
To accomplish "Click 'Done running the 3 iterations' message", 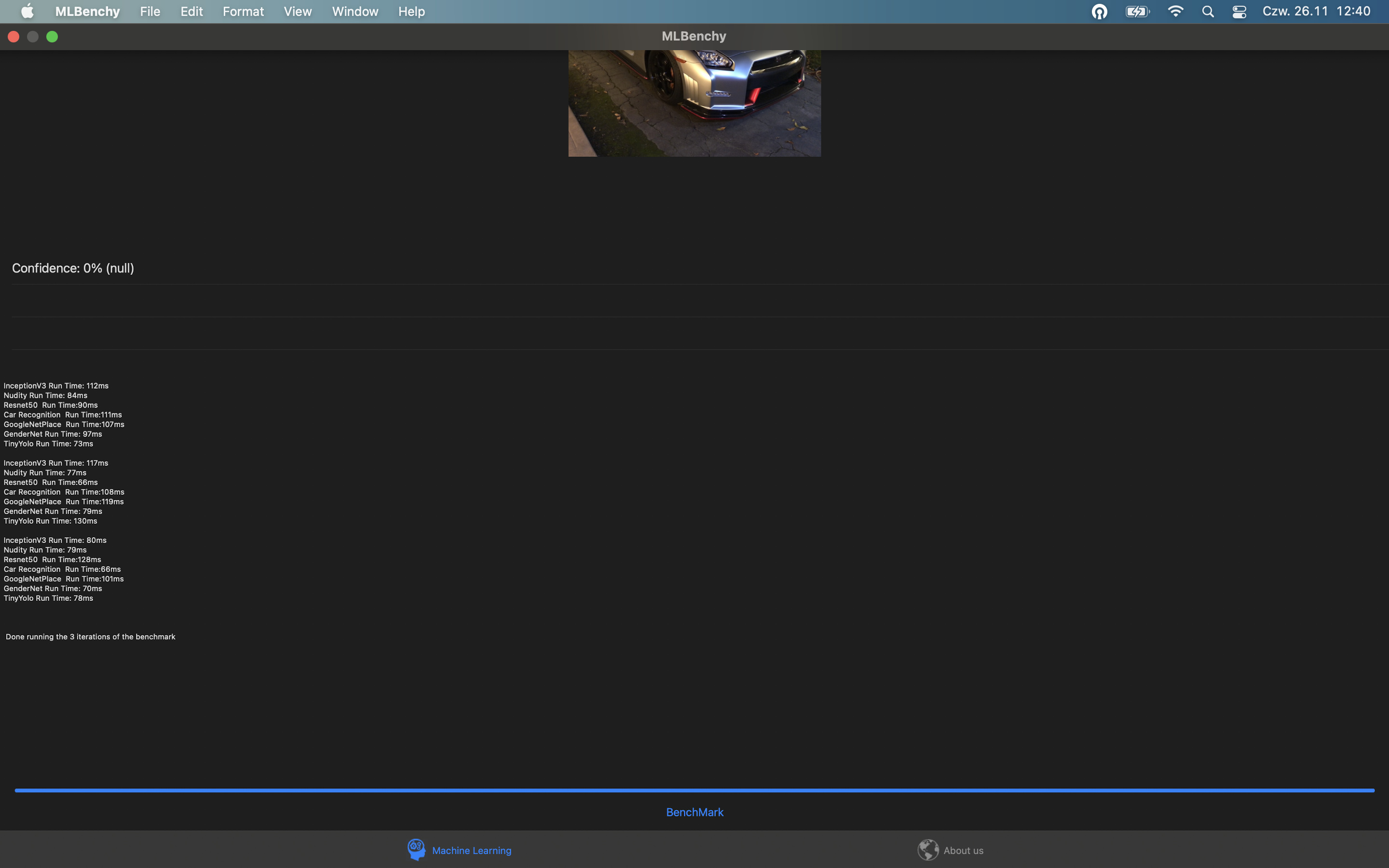I will tap(90, 637).
